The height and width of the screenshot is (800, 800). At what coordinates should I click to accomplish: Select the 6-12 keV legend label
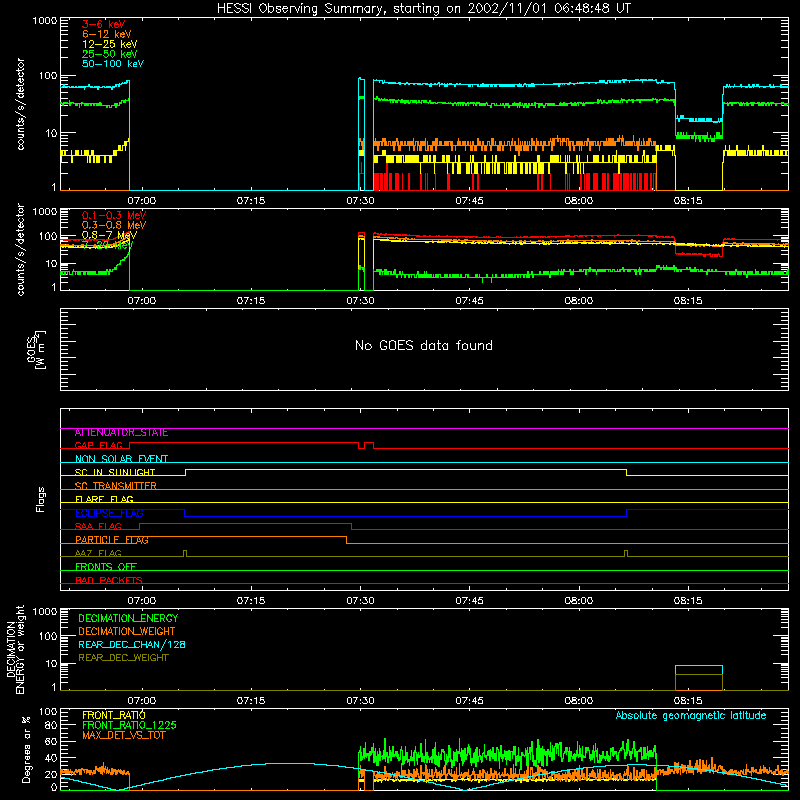pyautogui.click(x=107, y=34)
